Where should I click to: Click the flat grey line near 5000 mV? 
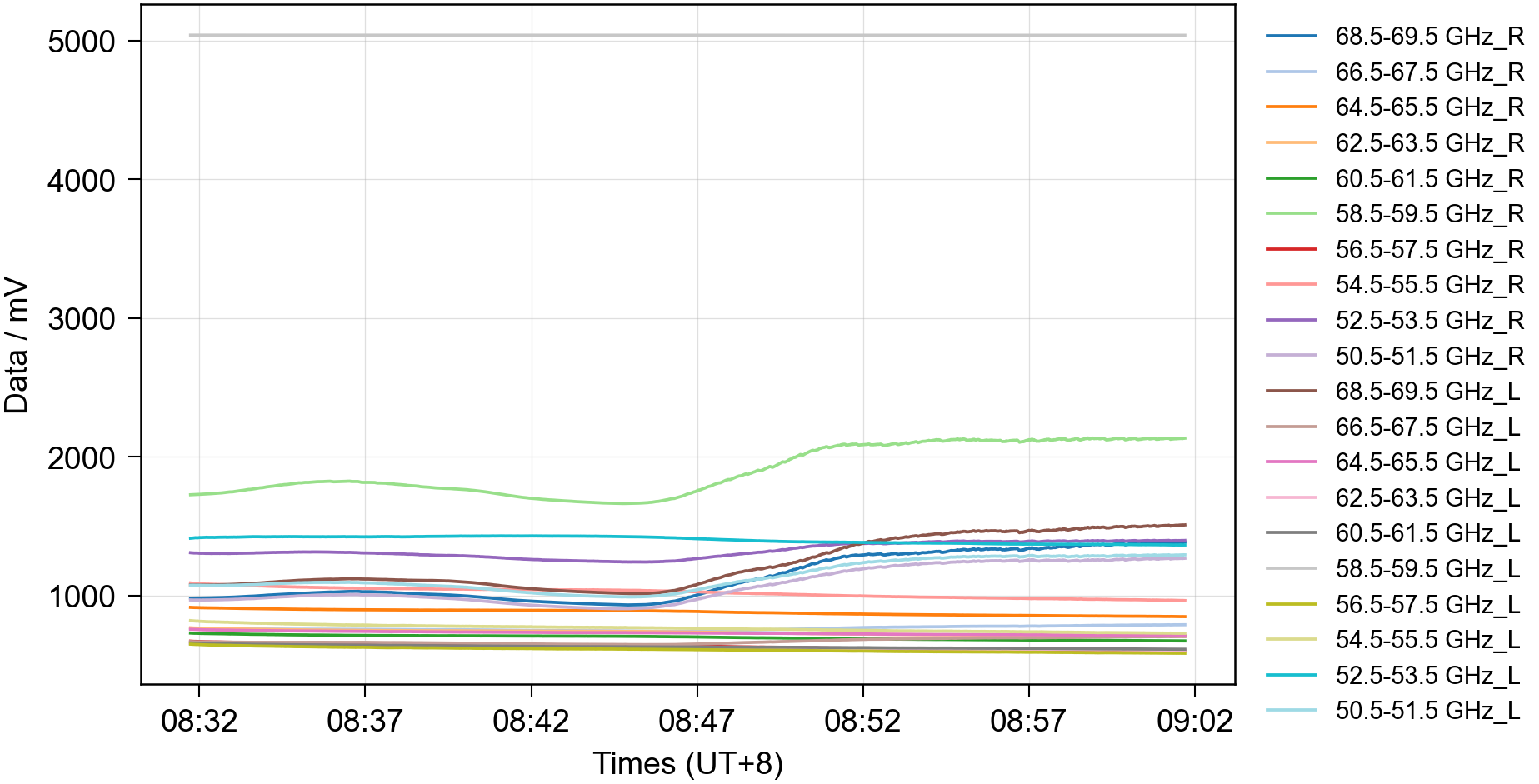point(687,35)
